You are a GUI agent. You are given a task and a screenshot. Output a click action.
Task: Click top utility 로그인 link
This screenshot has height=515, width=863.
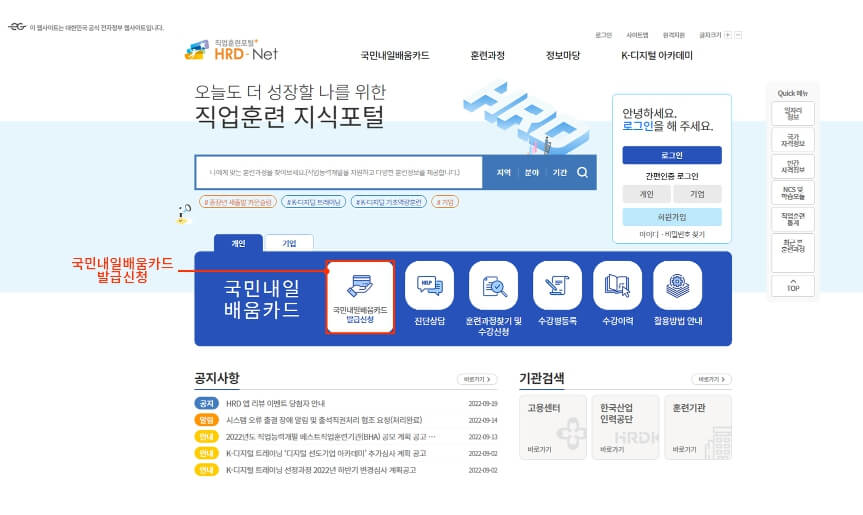click(x=603, y=35)
